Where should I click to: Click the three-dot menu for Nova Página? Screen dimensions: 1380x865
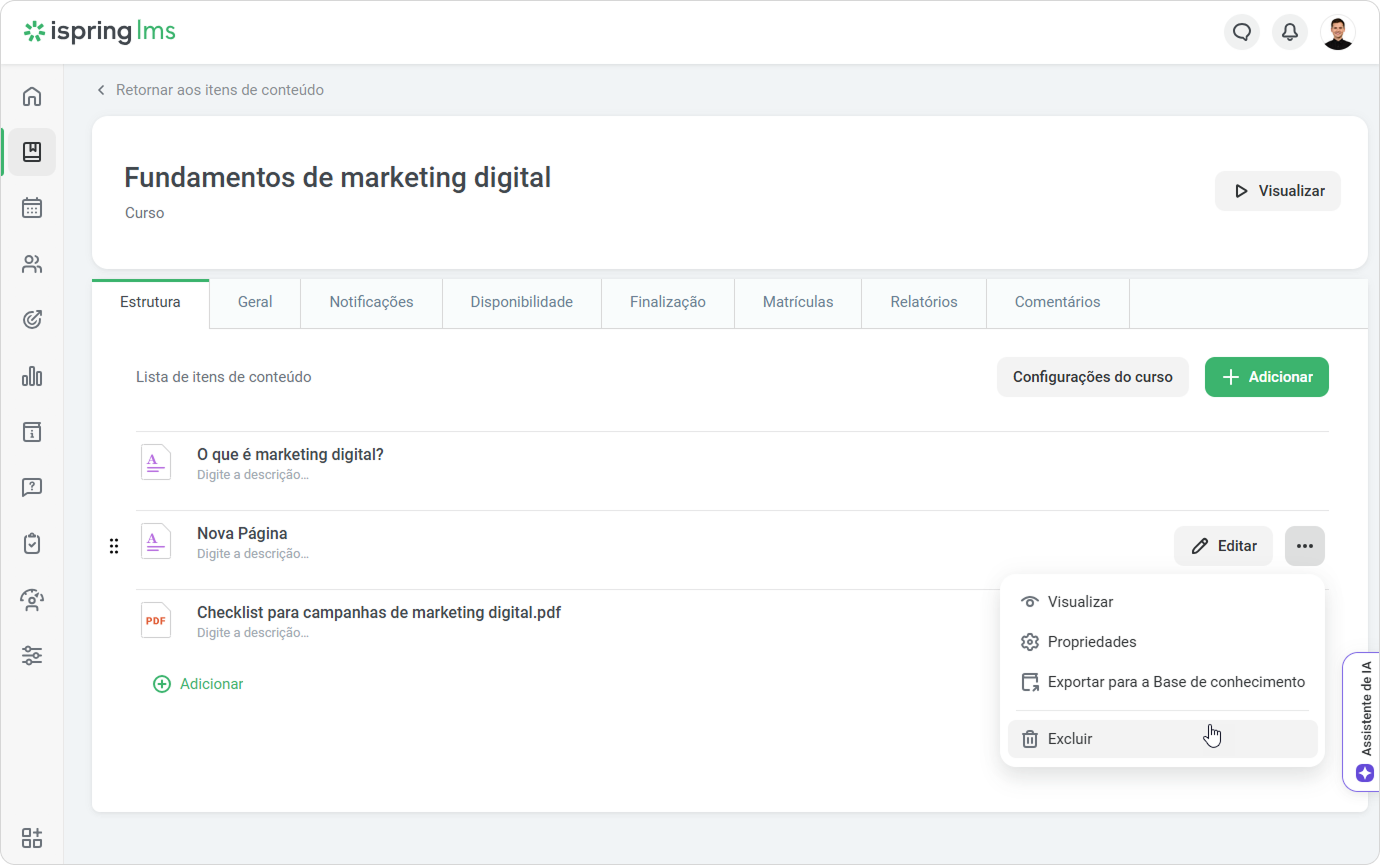click(1305, 546)
